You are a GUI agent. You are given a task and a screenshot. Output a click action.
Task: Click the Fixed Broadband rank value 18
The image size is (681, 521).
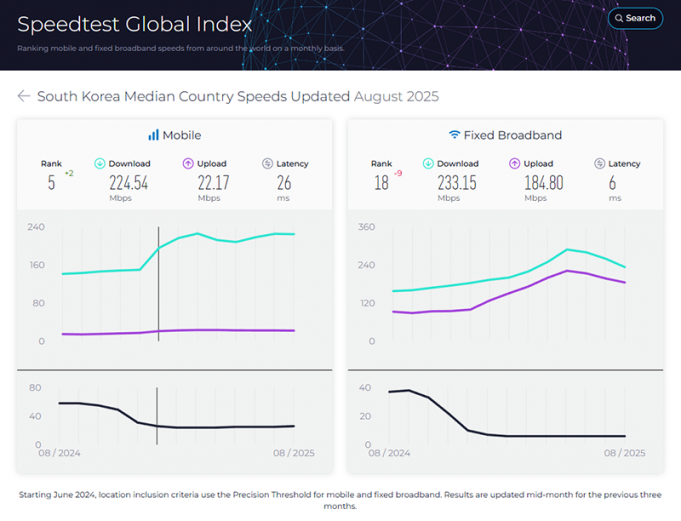[x=380, y=182]
